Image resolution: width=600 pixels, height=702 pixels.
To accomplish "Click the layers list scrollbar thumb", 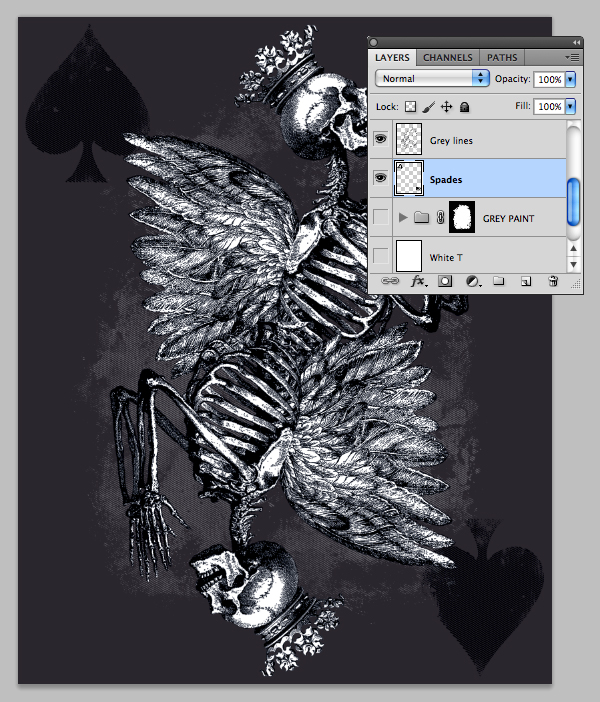I will coord(574,202).
